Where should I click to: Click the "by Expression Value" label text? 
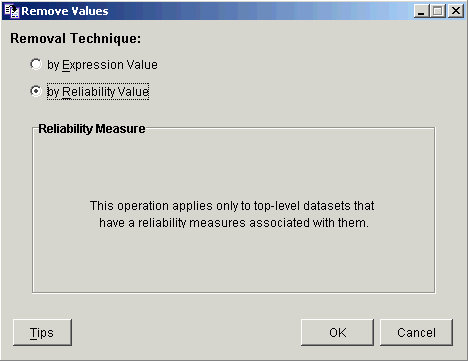point(102,65)
